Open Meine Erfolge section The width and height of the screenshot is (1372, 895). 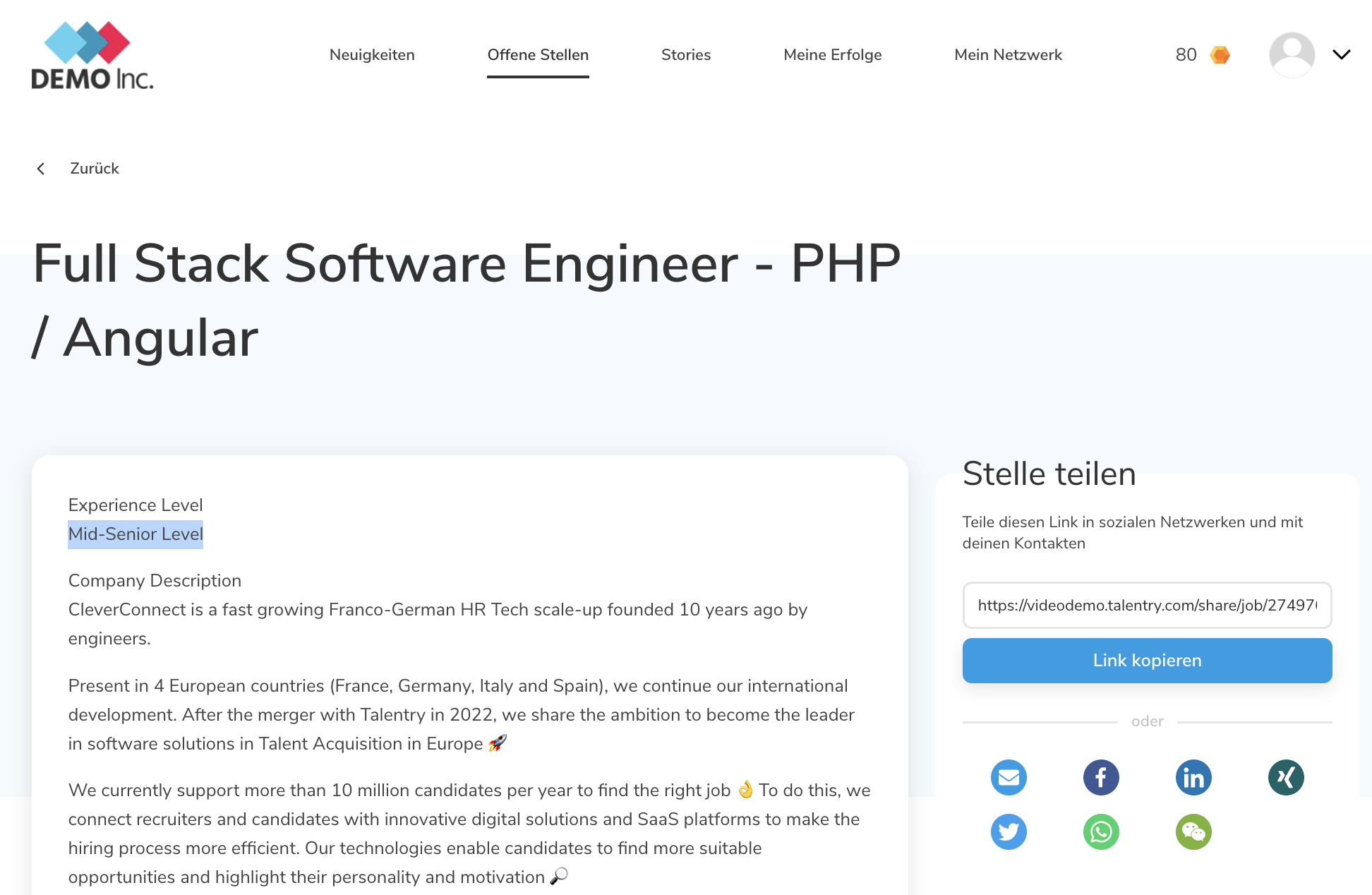click(833, 55)
